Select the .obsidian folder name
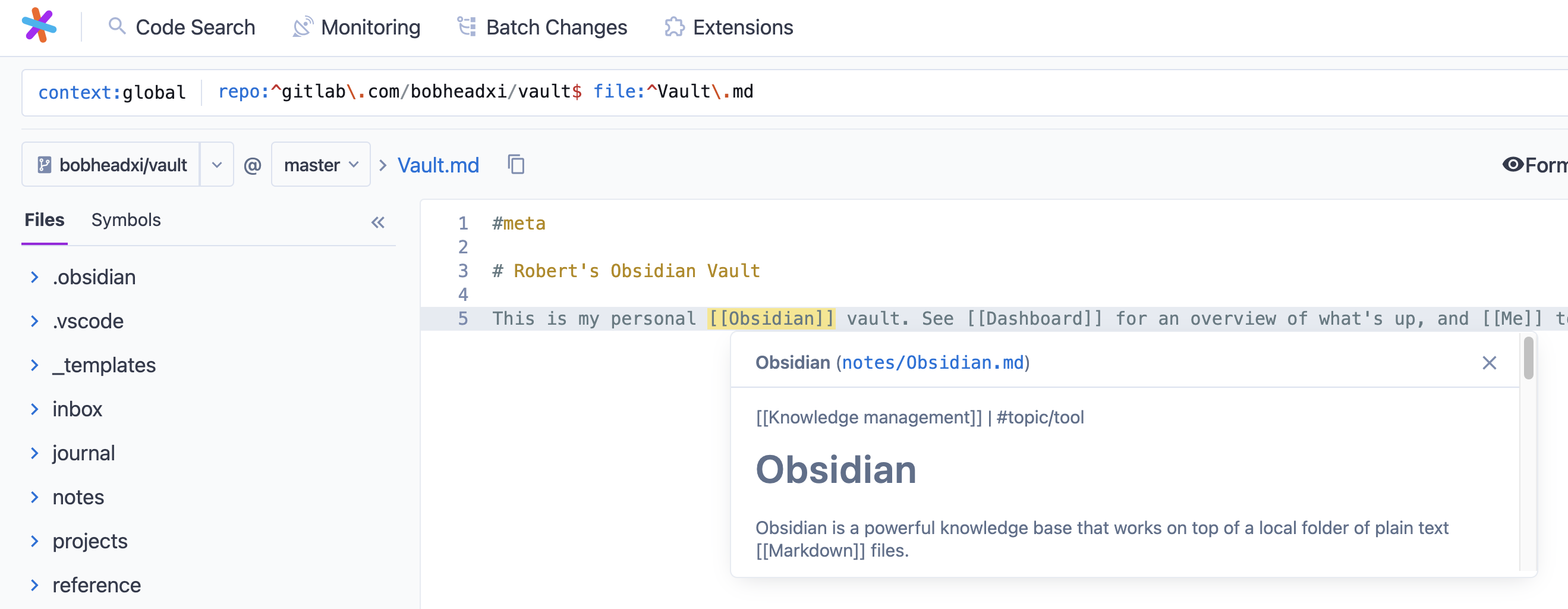The width and height of the screenshot is (1568, 609). point(95,277)
